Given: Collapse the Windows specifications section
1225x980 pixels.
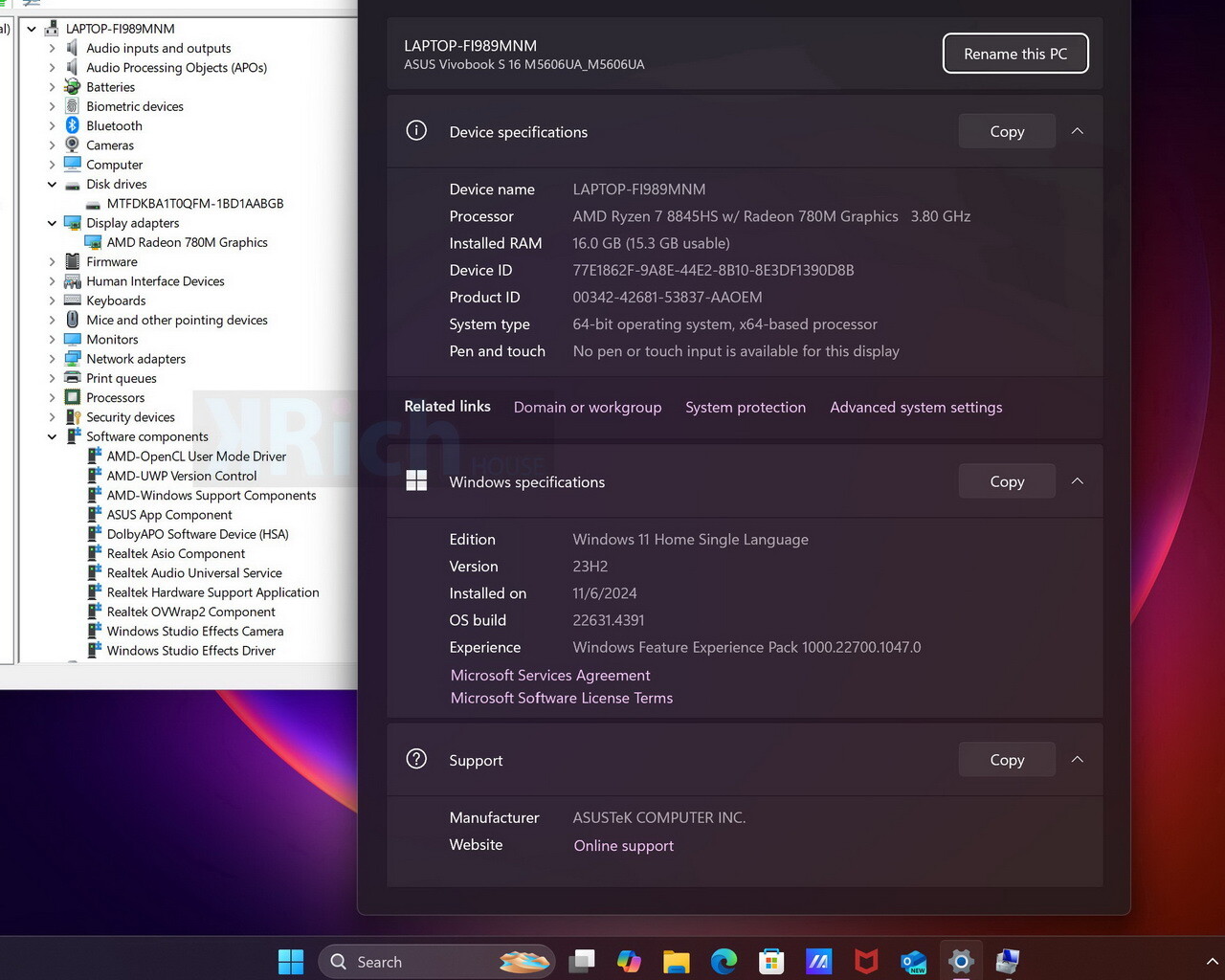Looking at the screenshot, I should (1078, 481).
